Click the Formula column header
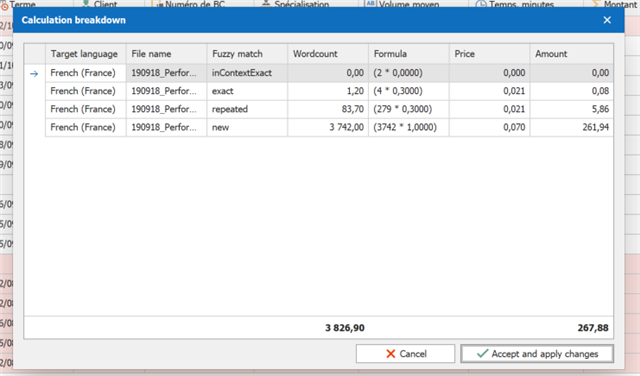The image size is (640, 376). point(409,54)
